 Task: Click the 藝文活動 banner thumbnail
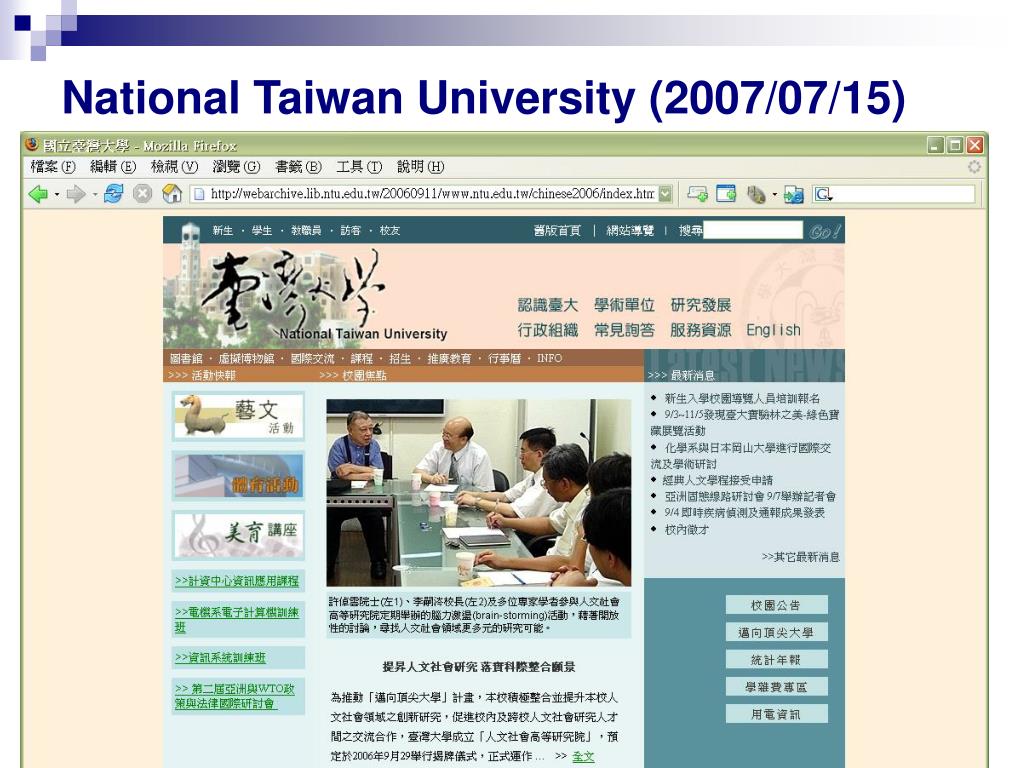point(238,416)
